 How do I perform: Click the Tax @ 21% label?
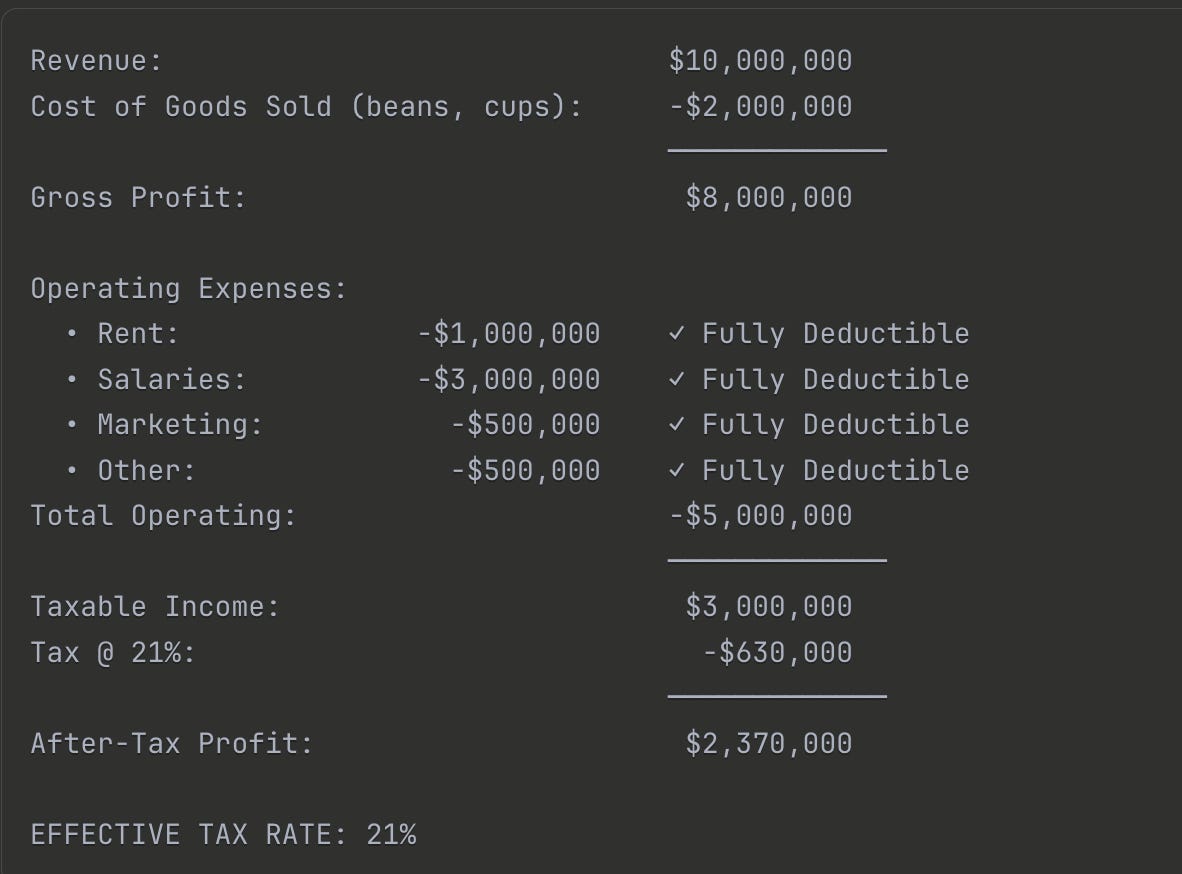[x=113, y=652]
